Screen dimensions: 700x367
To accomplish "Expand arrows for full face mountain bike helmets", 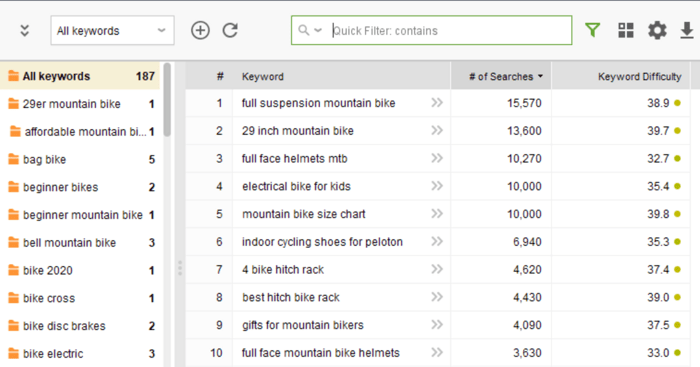I will (x=437, y=352).
